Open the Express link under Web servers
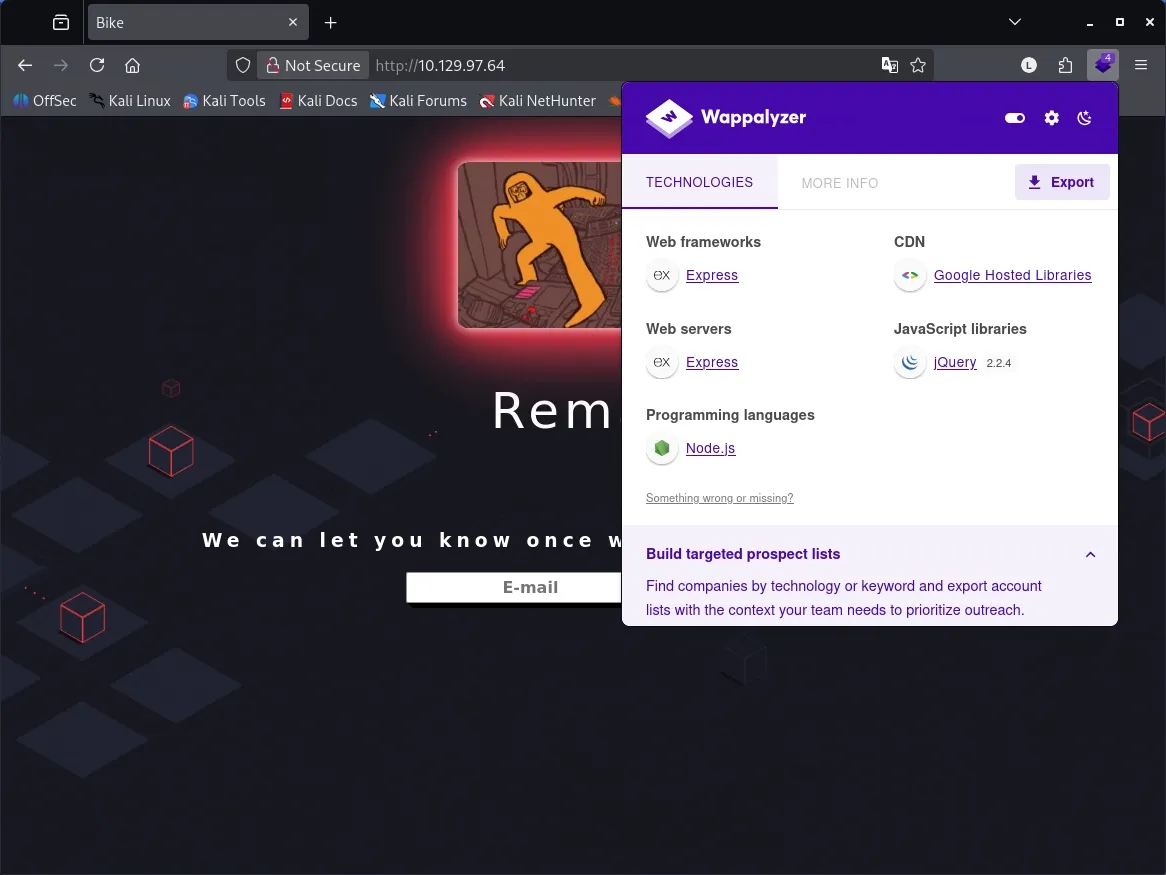The height and width of the screenshot is (875, 1166). tap(712, 362)
